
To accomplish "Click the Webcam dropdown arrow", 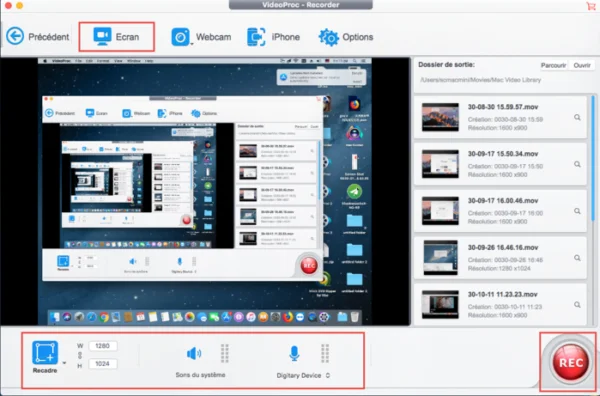I will [x=192, y=44].
